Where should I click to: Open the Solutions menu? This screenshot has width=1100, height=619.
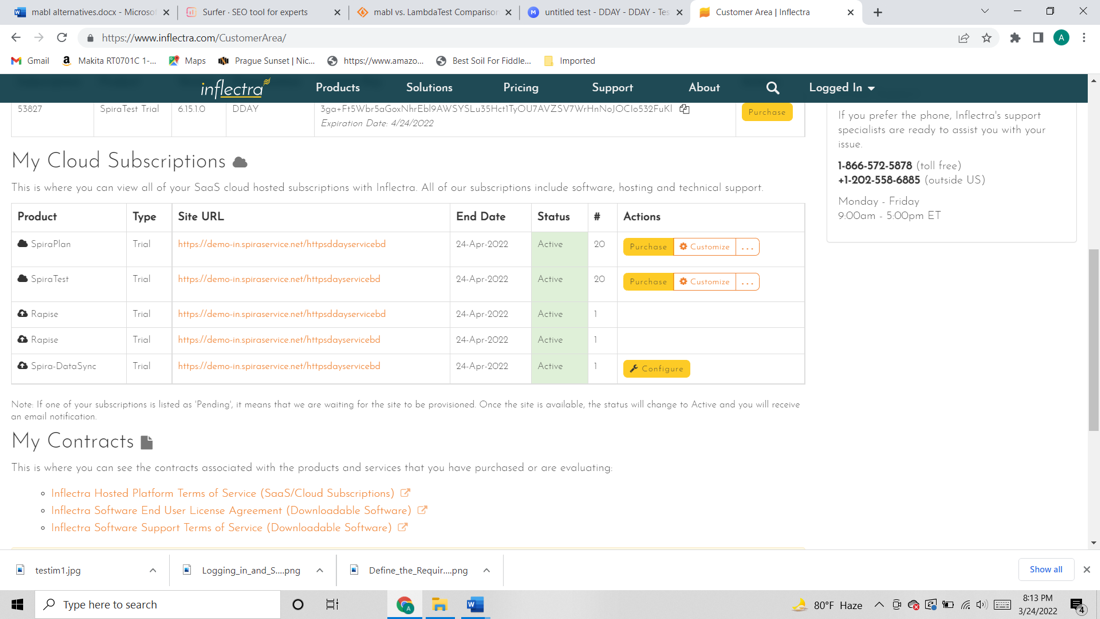point(429,88)
